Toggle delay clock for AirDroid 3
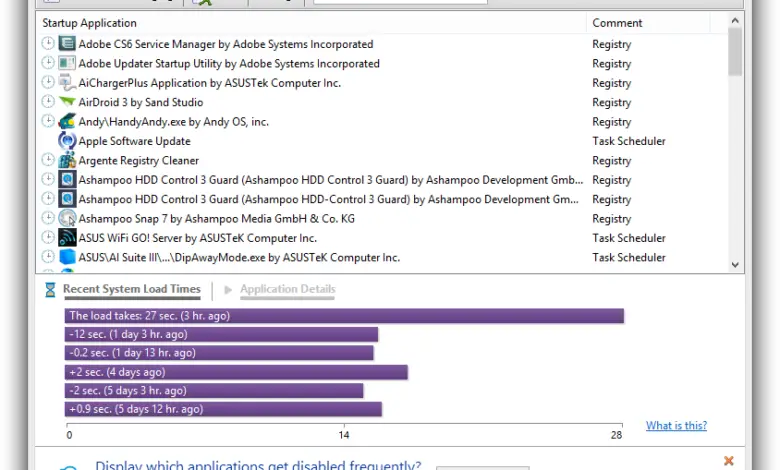The image size is (780, 470). tap(48, 101)
